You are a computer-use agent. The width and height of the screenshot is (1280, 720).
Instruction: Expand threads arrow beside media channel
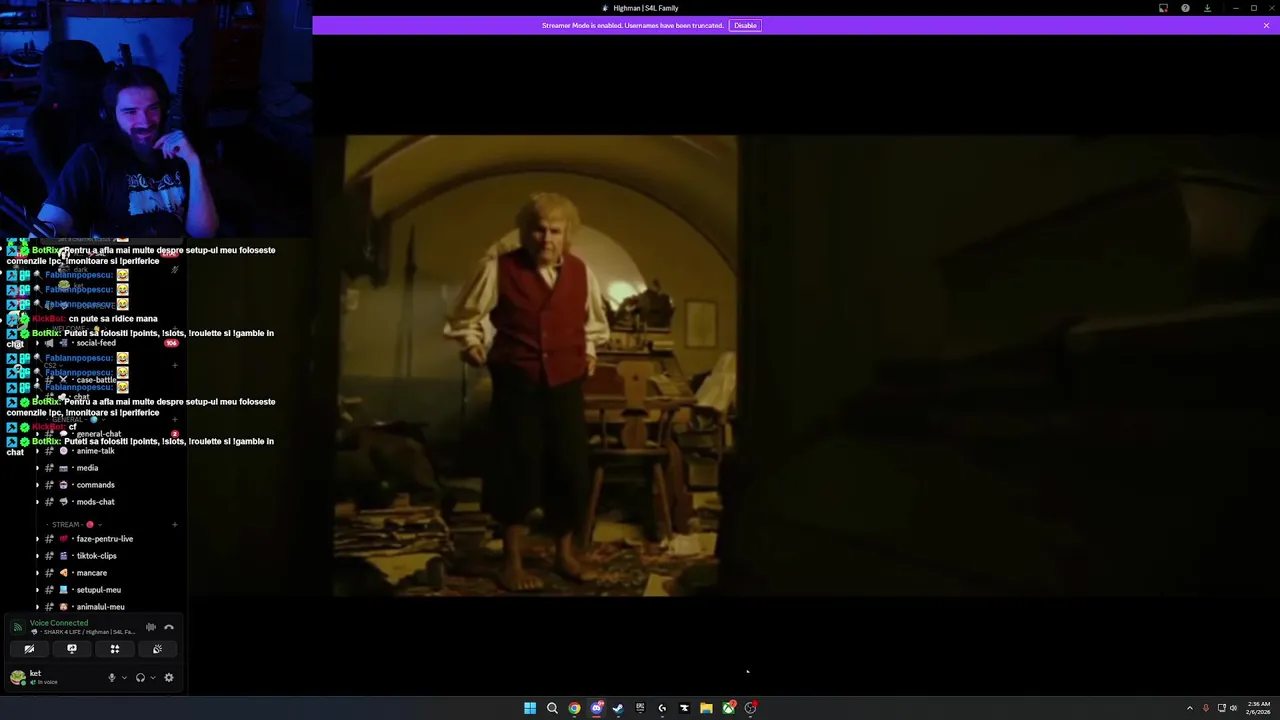coord(37,468)
